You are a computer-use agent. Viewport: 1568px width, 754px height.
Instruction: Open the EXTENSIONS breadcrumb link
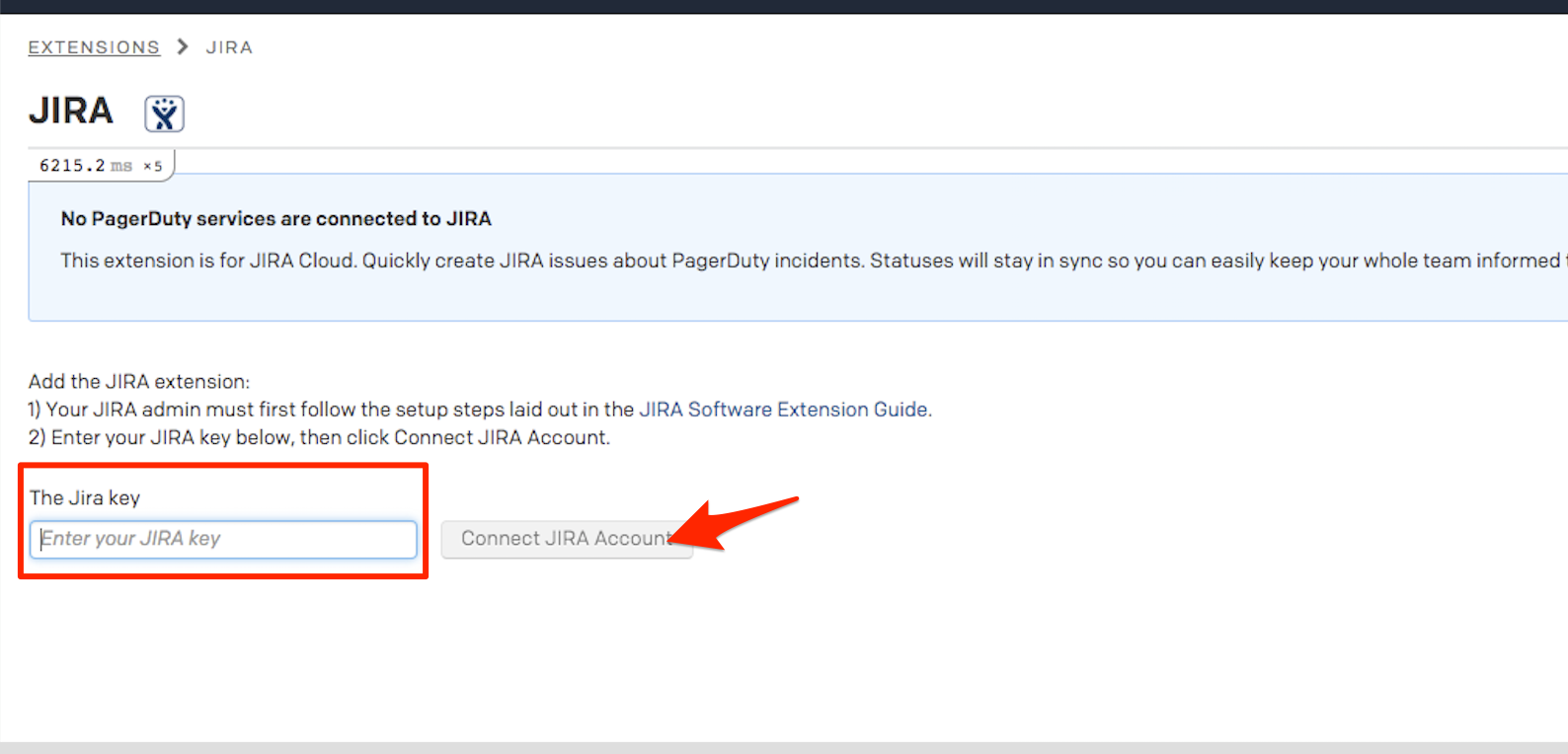pyautogui.click(x=94, y=47)
